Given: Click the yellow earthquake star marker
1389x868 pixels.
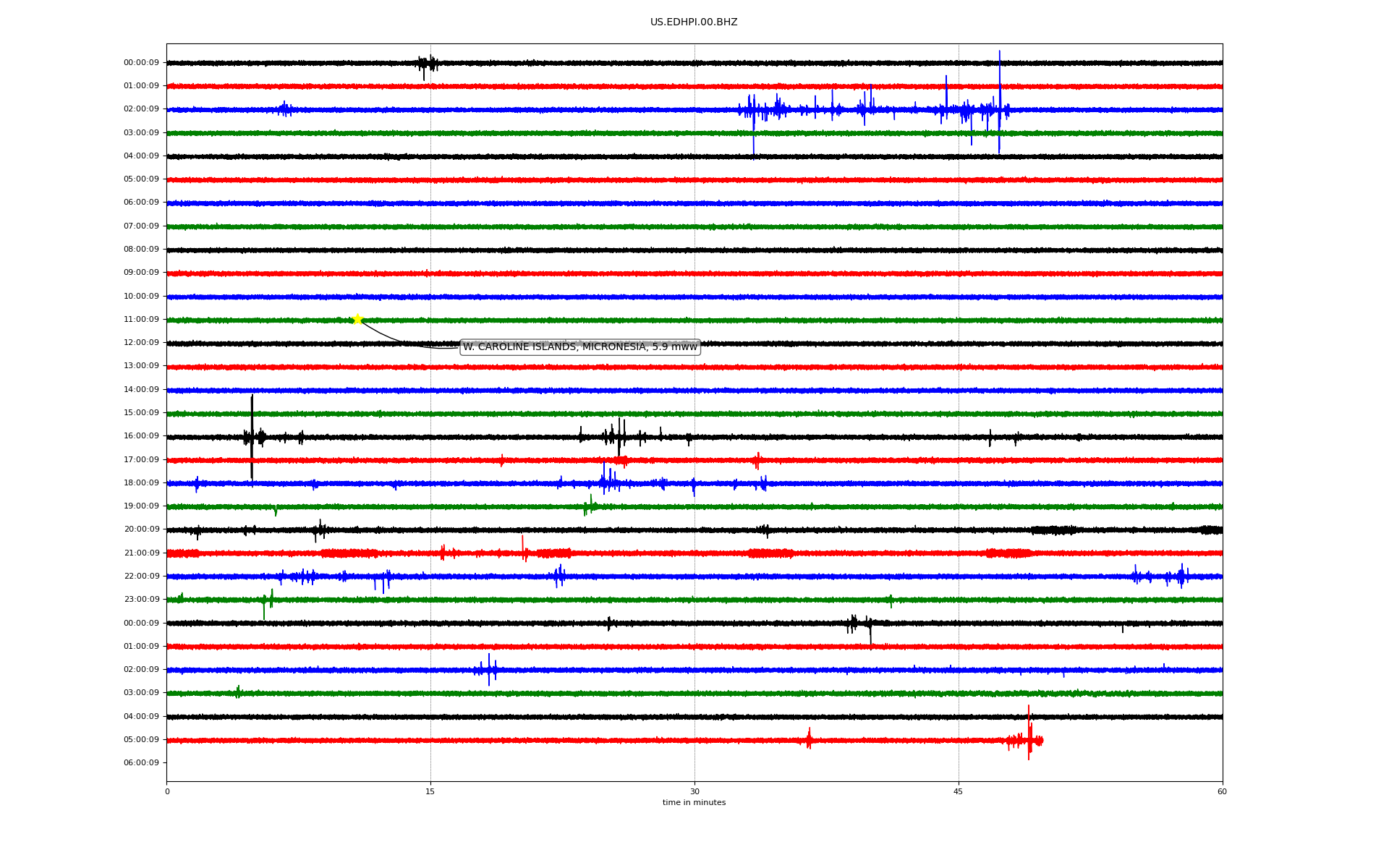Looking at the screenshot, I should point(357,320).
